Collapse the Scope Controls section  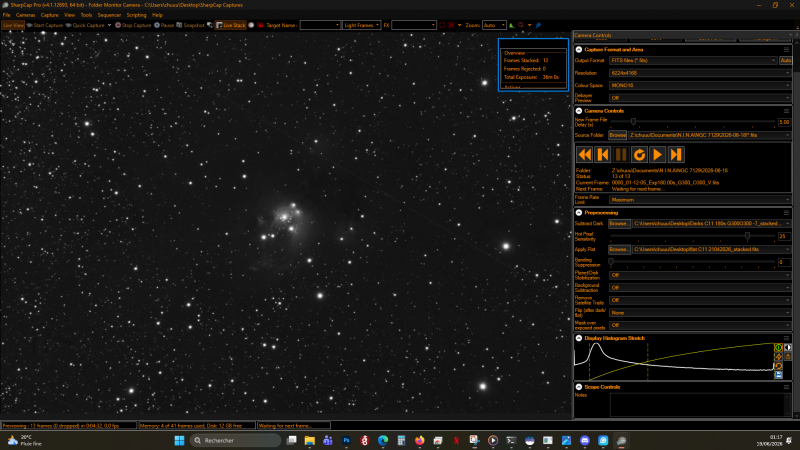[x=579, y=387]
